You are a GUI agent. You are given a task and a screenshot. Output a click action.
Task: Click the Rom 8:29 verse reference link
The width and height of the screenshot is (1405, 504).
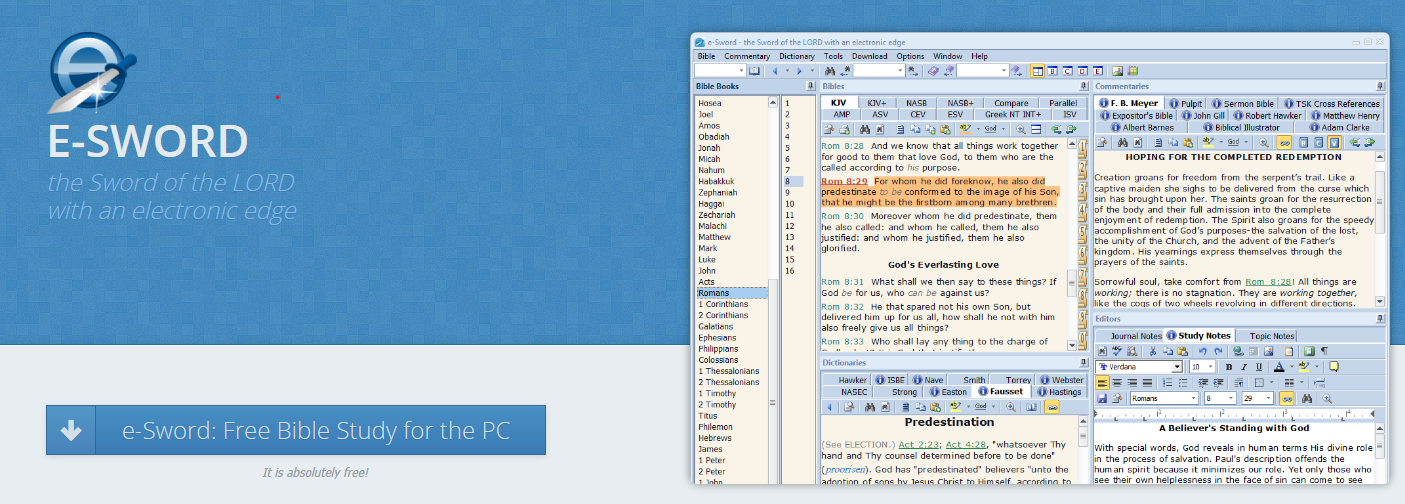click(x=844, y=181)
